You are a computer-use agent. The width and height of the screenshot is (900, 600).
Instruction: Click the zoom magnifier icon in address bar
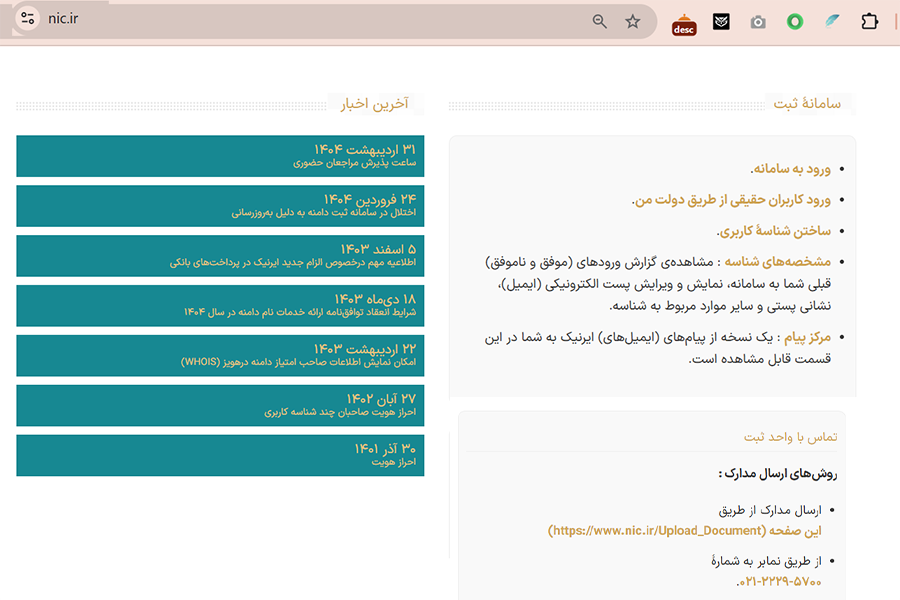[599, 21]
